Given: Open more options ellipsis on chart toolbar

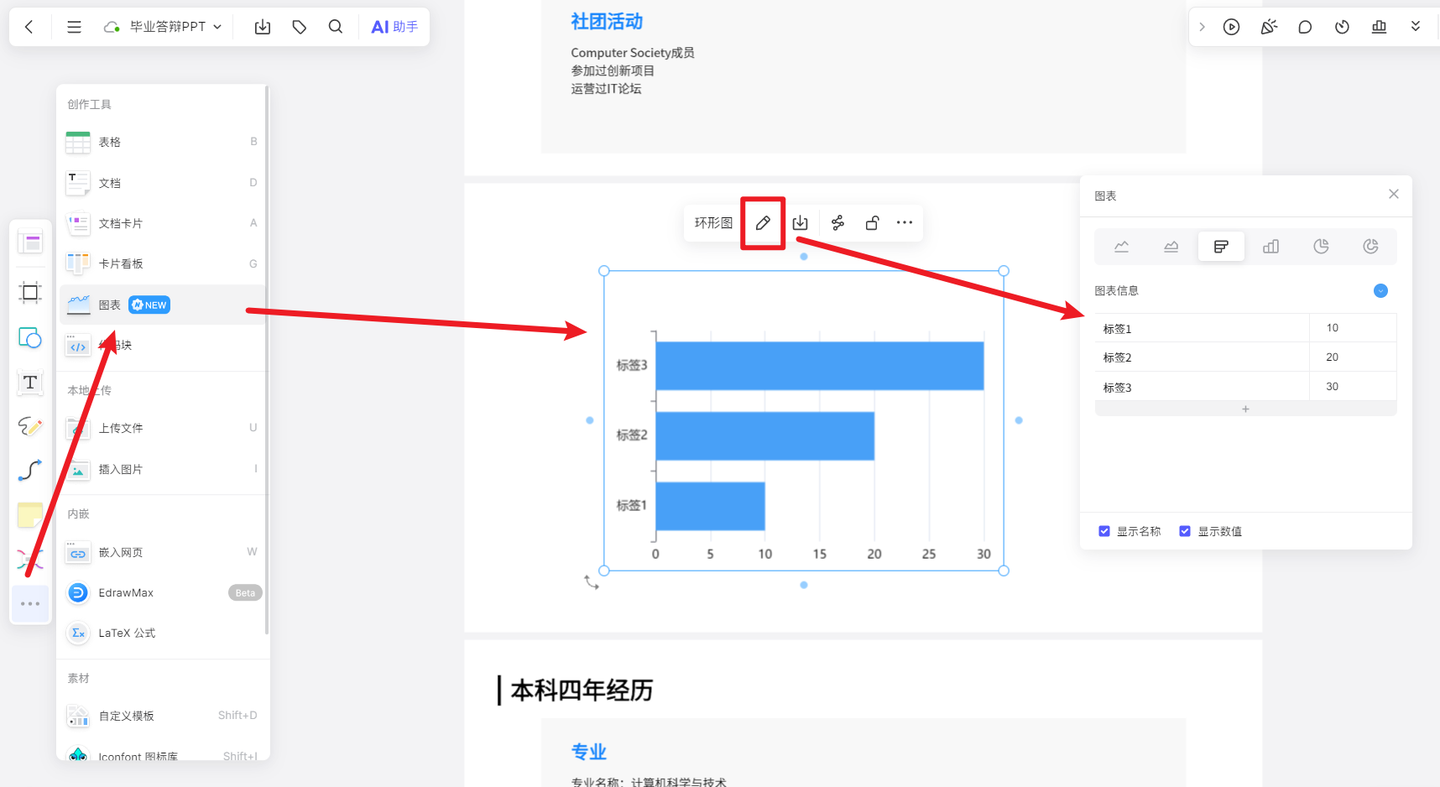Looking at the screenshot, I should click(x=905, y=223).
